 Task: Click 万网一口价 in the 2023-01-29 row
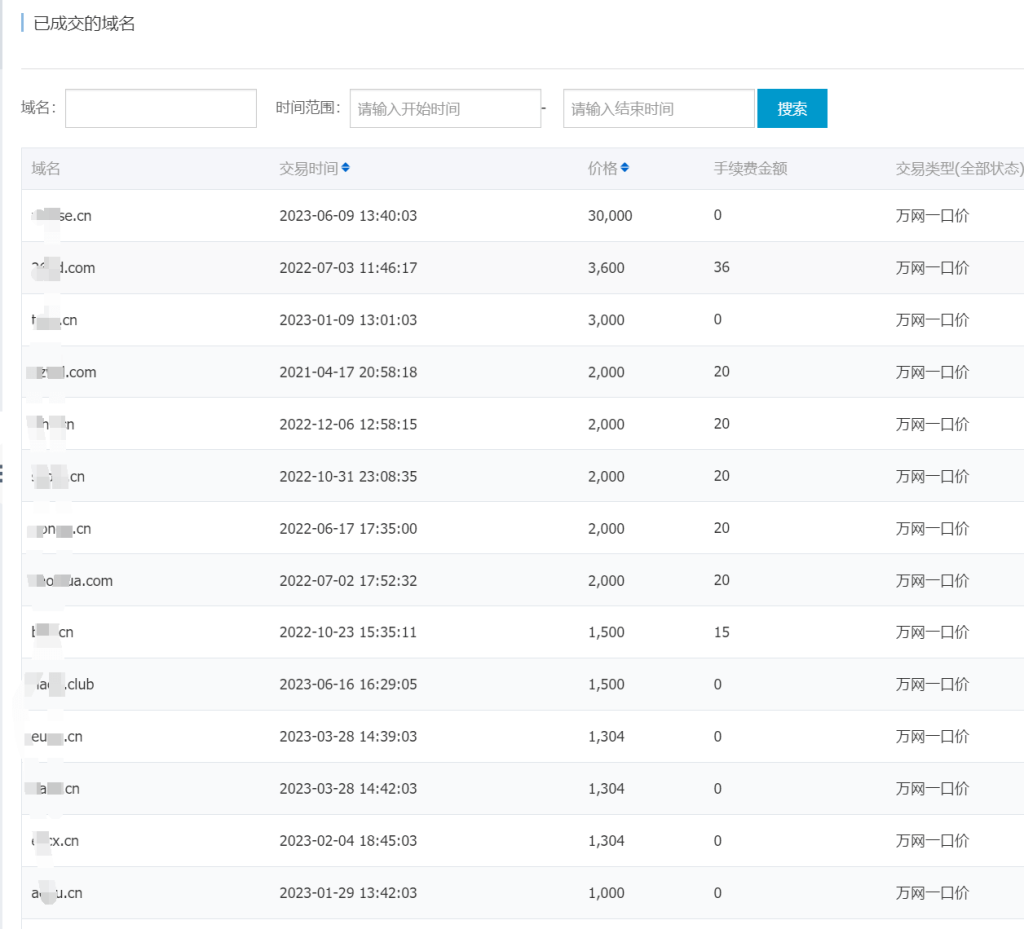pyautogui.click(x=932, y=893)
